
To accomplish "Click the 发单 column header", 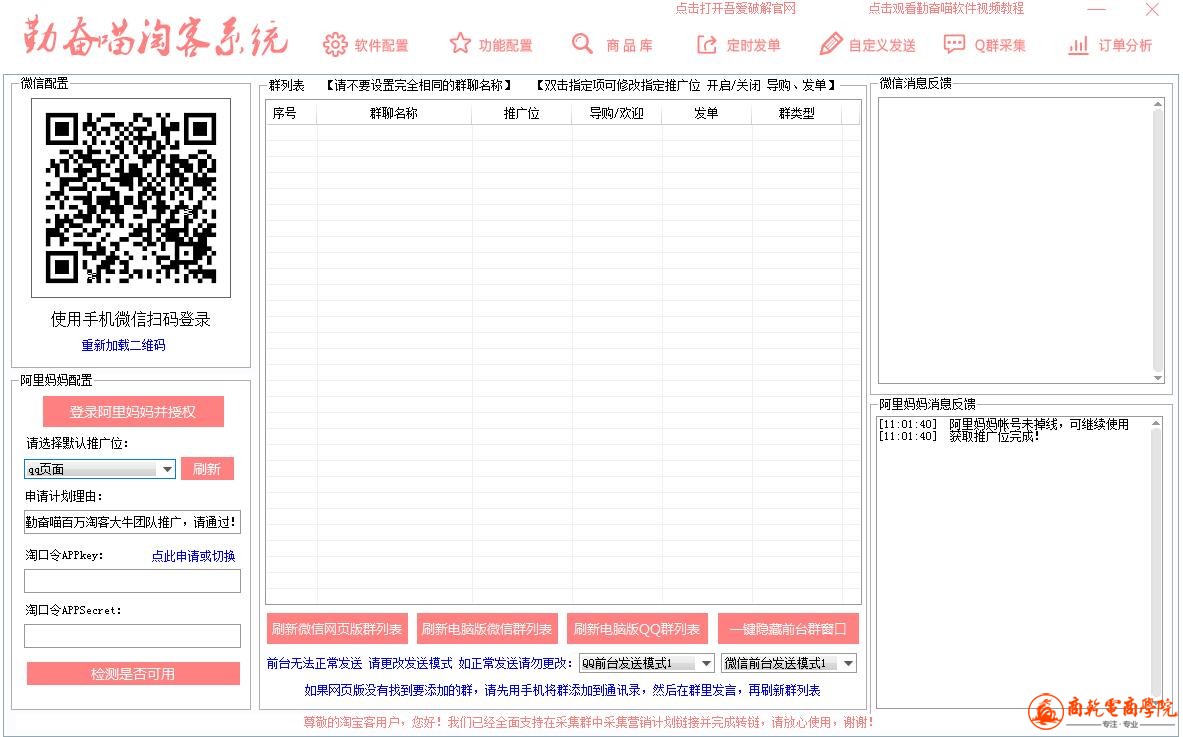I will tap(706, 113).
